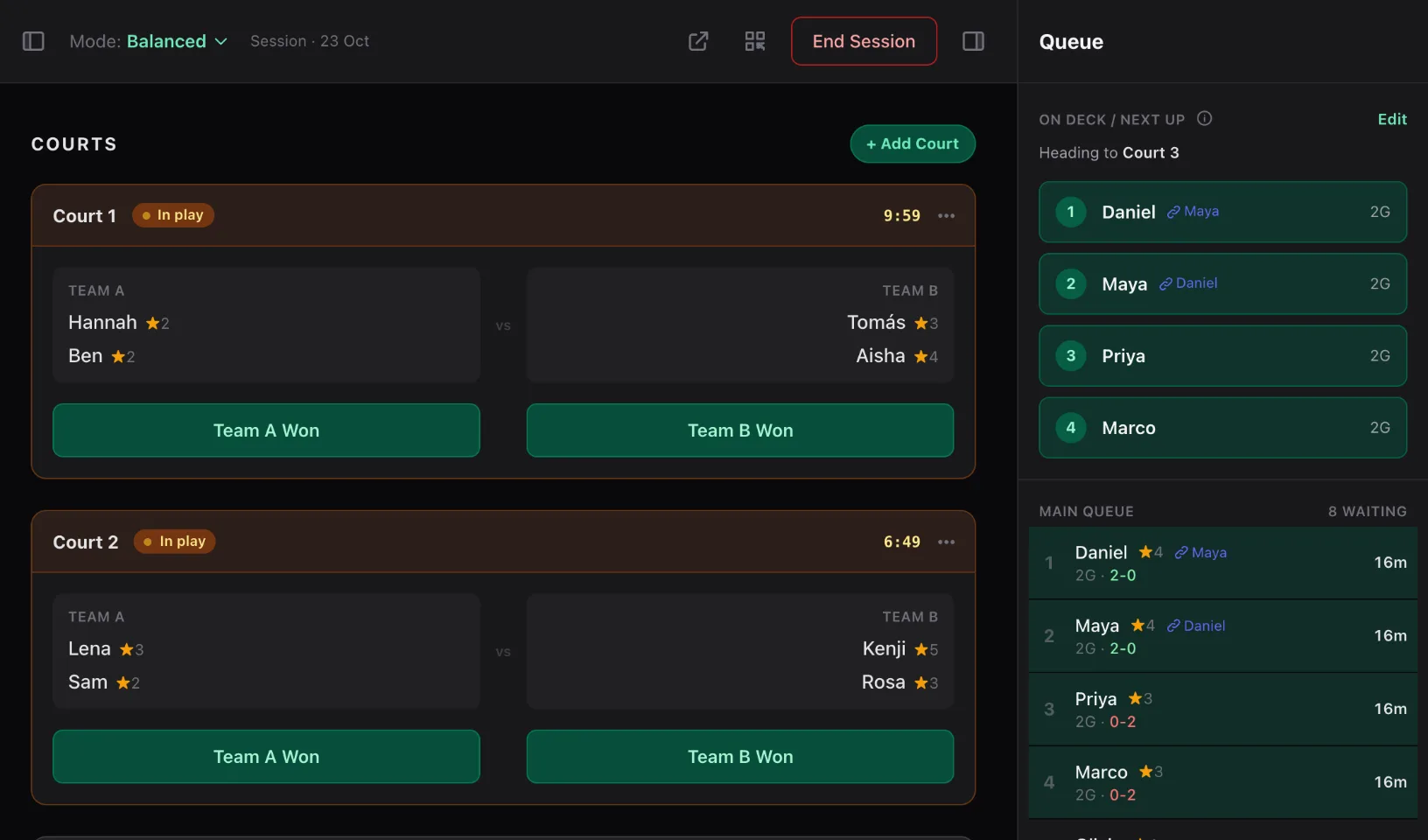Mark Team B Won on Court 2

tap(740, 757)
